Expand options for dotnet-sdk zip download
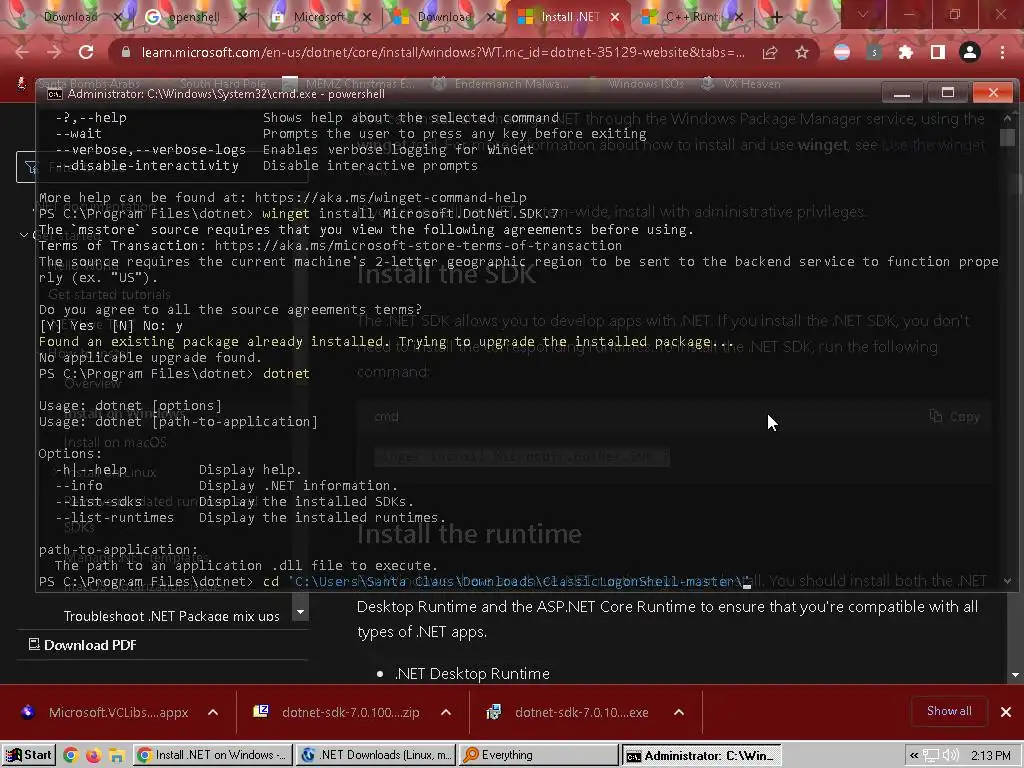Viewport: 1024px width, 768px height. [446, 712]
